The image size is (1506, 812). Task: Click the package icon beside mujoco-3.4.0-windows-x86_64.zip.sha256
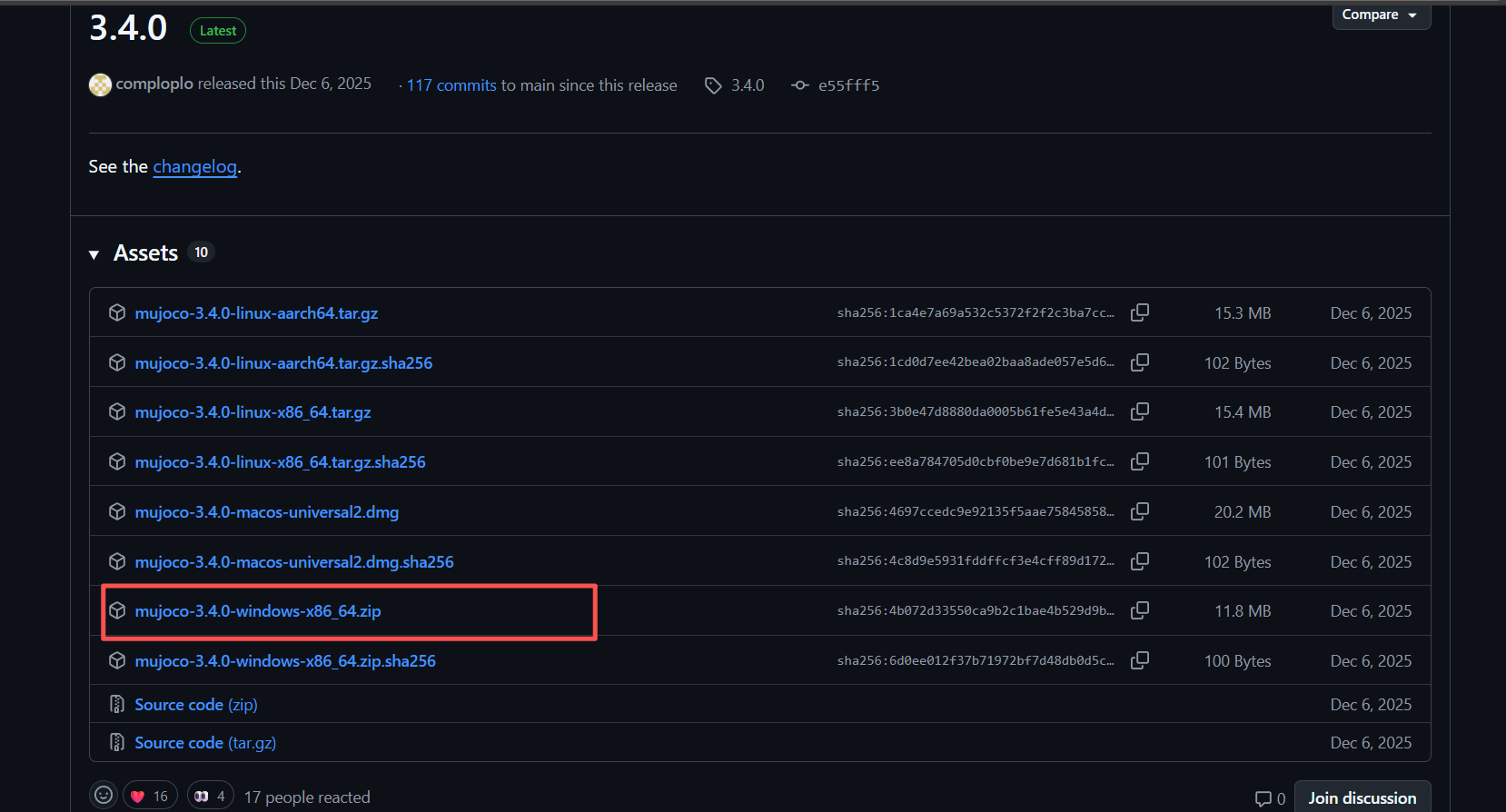pos(117,660)
